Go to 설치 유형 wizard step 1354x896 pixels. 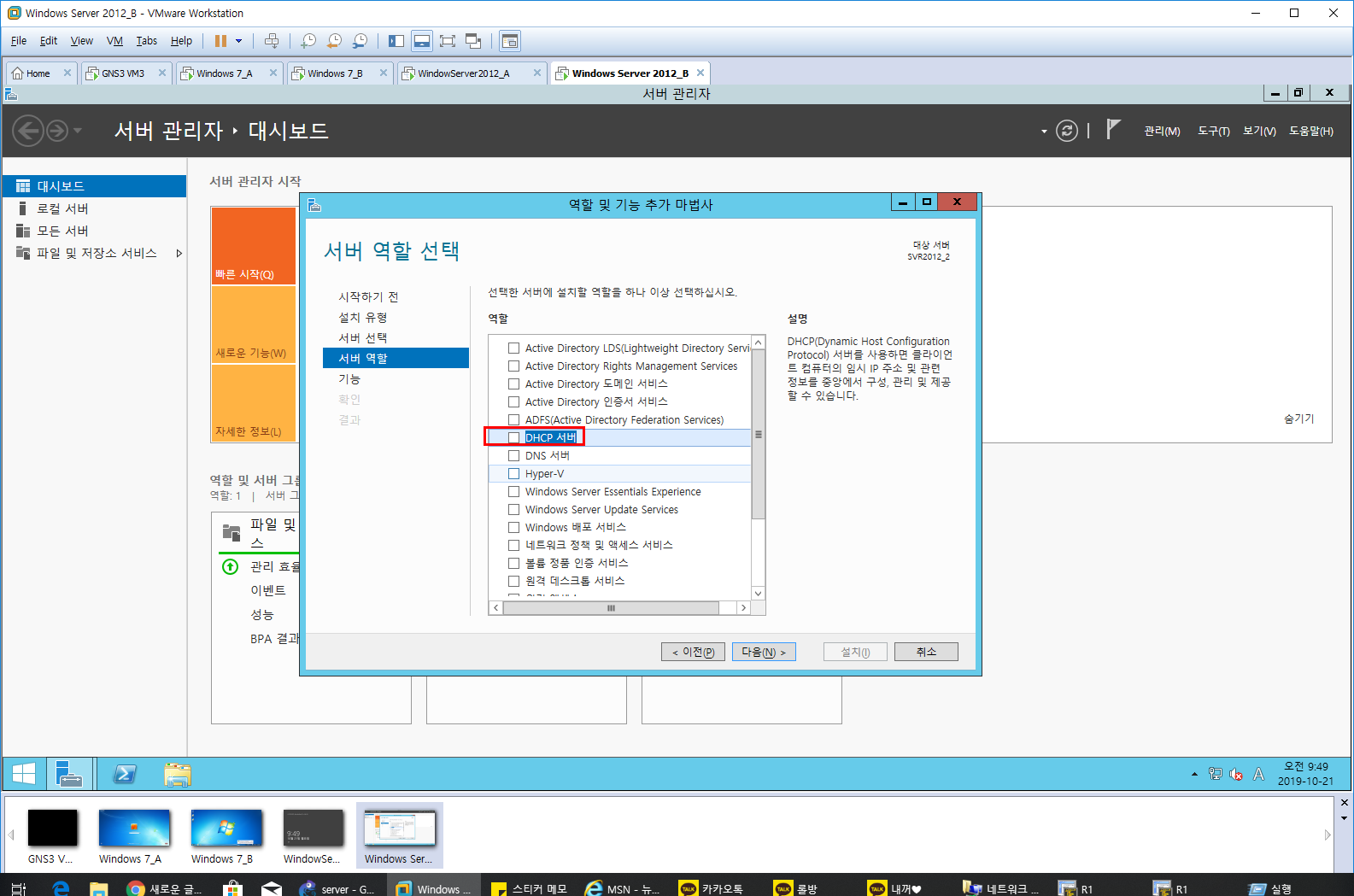click(362, 317)
